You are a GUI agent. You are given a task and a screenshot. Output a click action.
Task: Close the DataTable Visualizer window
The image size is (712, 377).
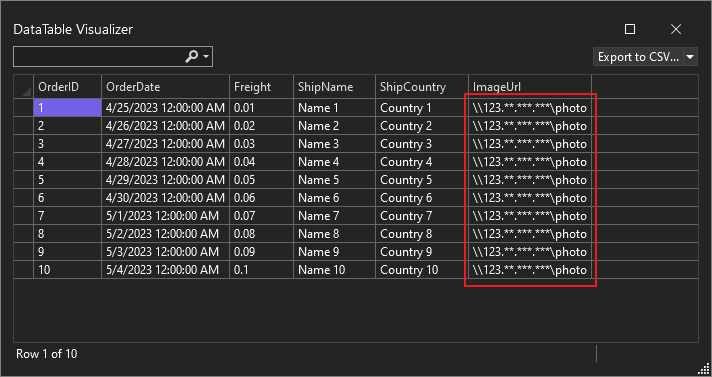point(676,29)
